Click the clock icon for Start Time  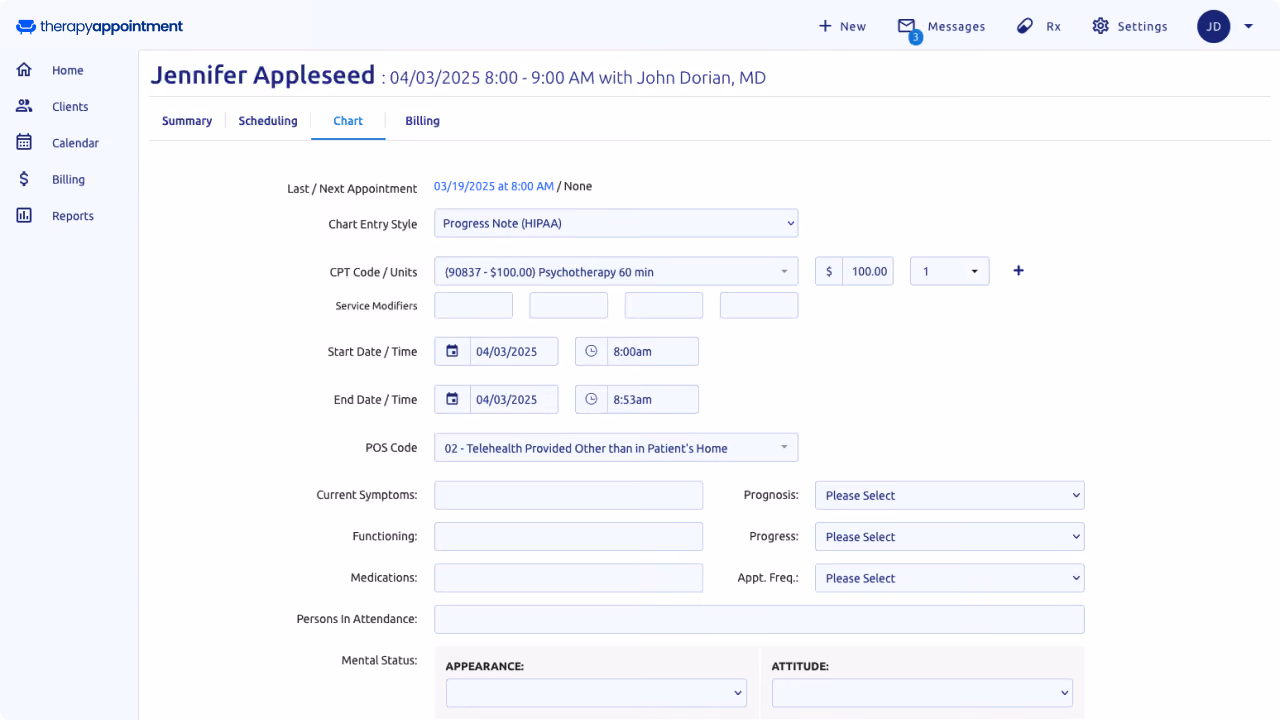click(x=591, y=351)
